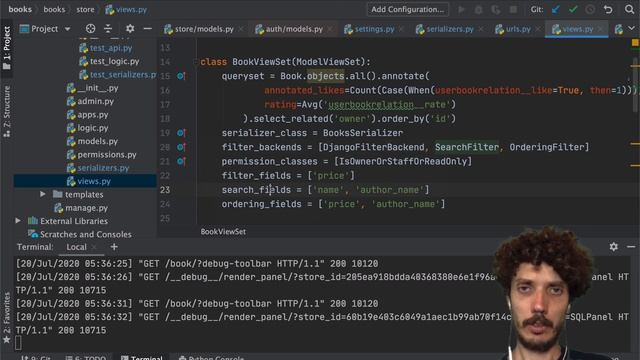The height and width of the screenshot is (360, 640).
Task: Toggle the 2: Structure tool window
Action: [7, 111]
